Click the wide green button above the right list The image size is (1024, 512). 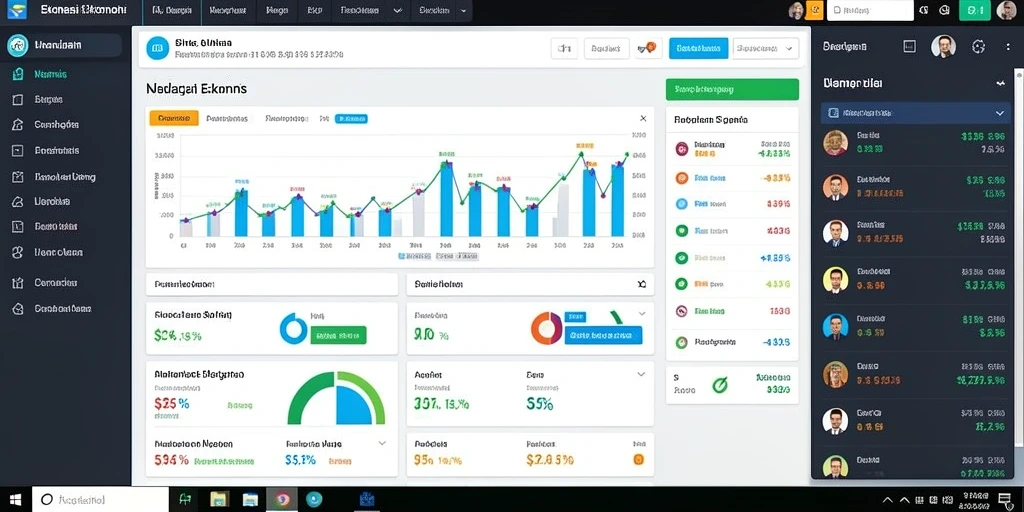pos(732,89)
